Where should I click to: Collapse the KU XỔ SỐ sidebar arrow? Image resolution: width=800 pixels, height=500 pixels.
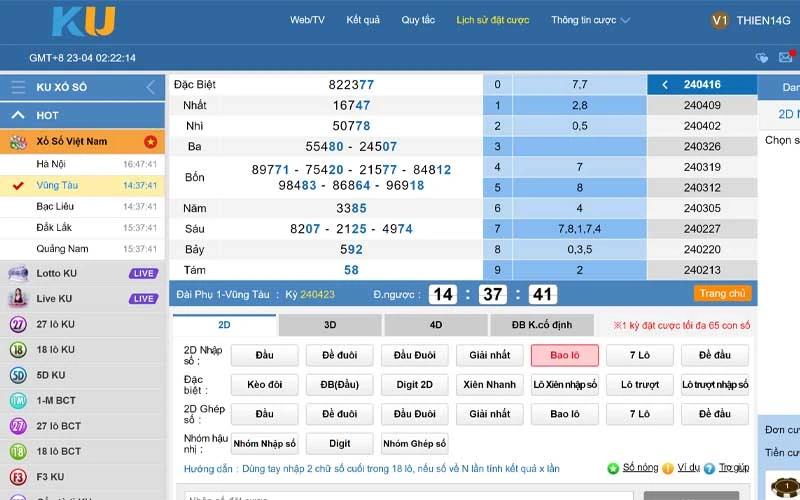(x=151, y=87)
